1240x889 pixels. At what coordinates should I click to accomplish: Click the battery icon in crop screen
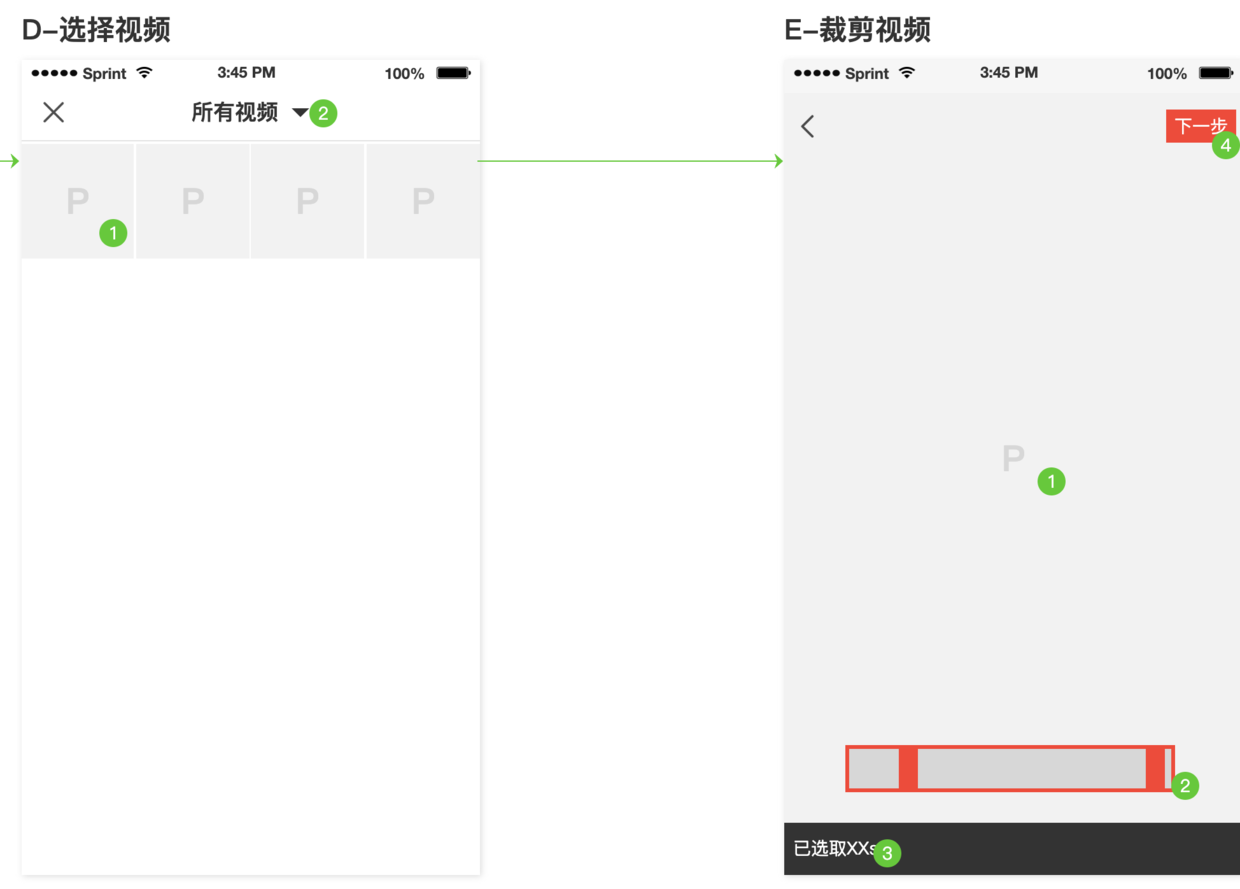(1216, 73)
